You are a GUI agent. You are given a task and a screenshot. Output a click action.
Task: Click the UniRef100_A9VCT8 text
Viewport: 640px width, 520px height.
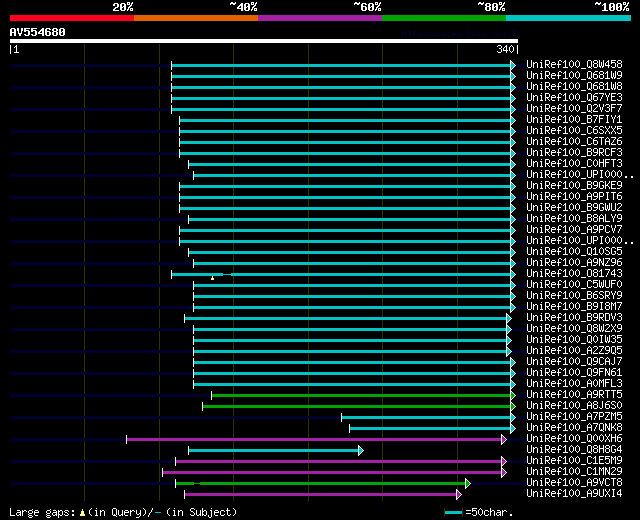pyautogui.click(x=574, y=483)
